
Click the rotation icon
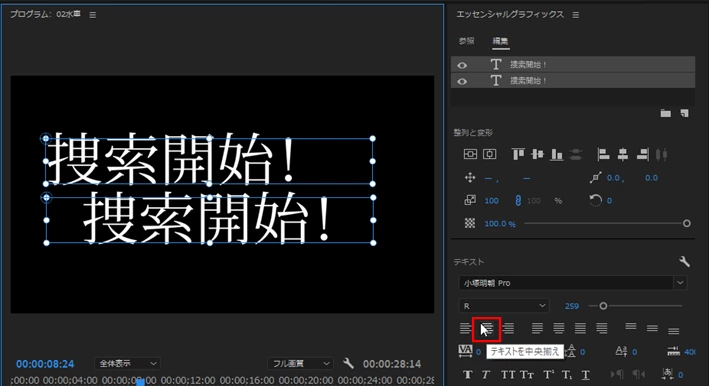pos(596,200)
